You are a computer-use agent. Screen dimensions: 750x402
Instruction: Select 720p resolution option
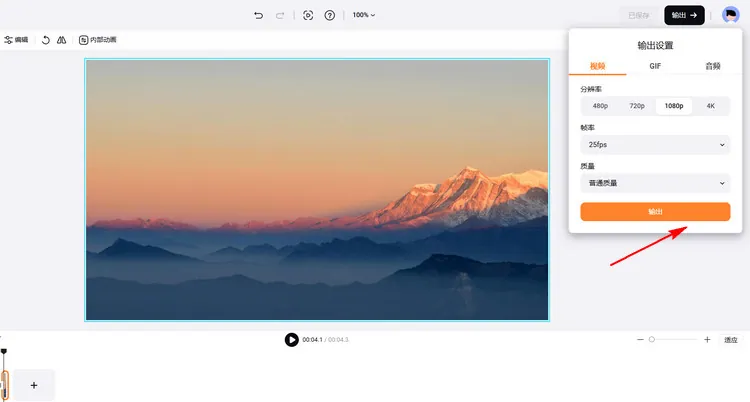[x=637, y=105]
